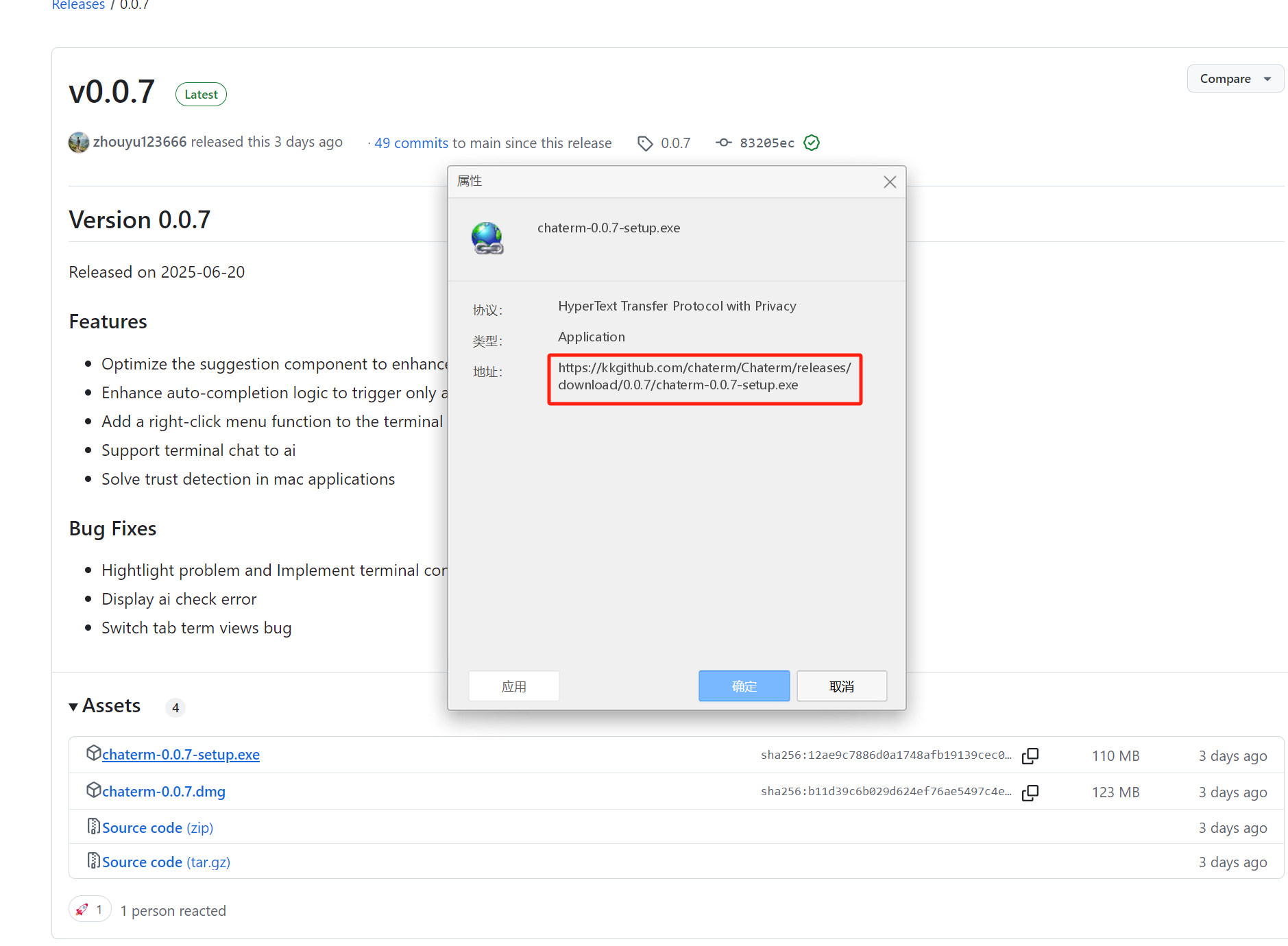Open zhouyu123666 user avatar
The image size is (1288, 946).
point(79,142)
